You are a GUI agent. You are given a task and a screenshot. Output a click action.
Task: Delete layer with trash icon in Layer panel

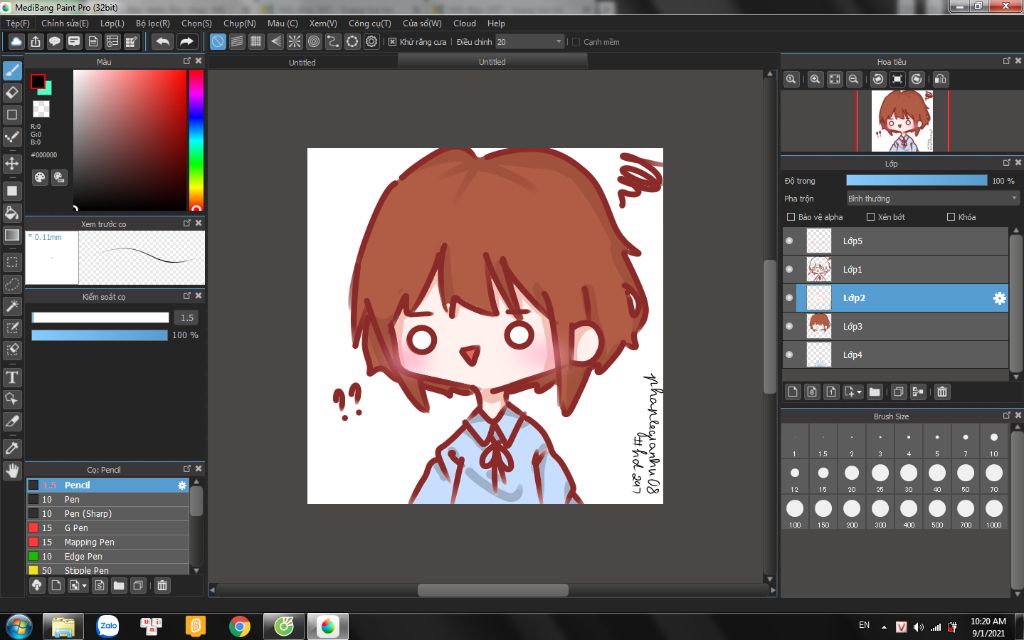[942, 392]
